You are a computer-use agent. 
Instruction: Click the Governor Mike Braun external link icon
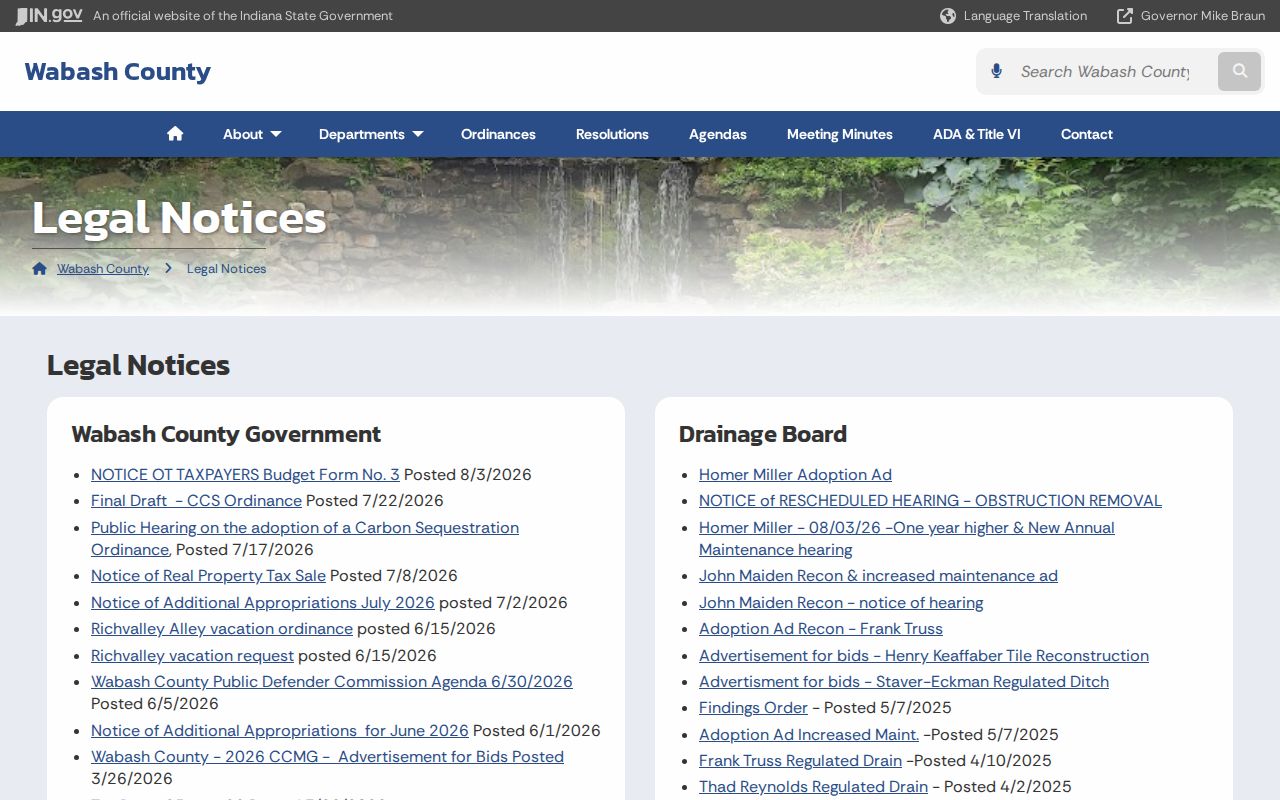pos(1125,16)
